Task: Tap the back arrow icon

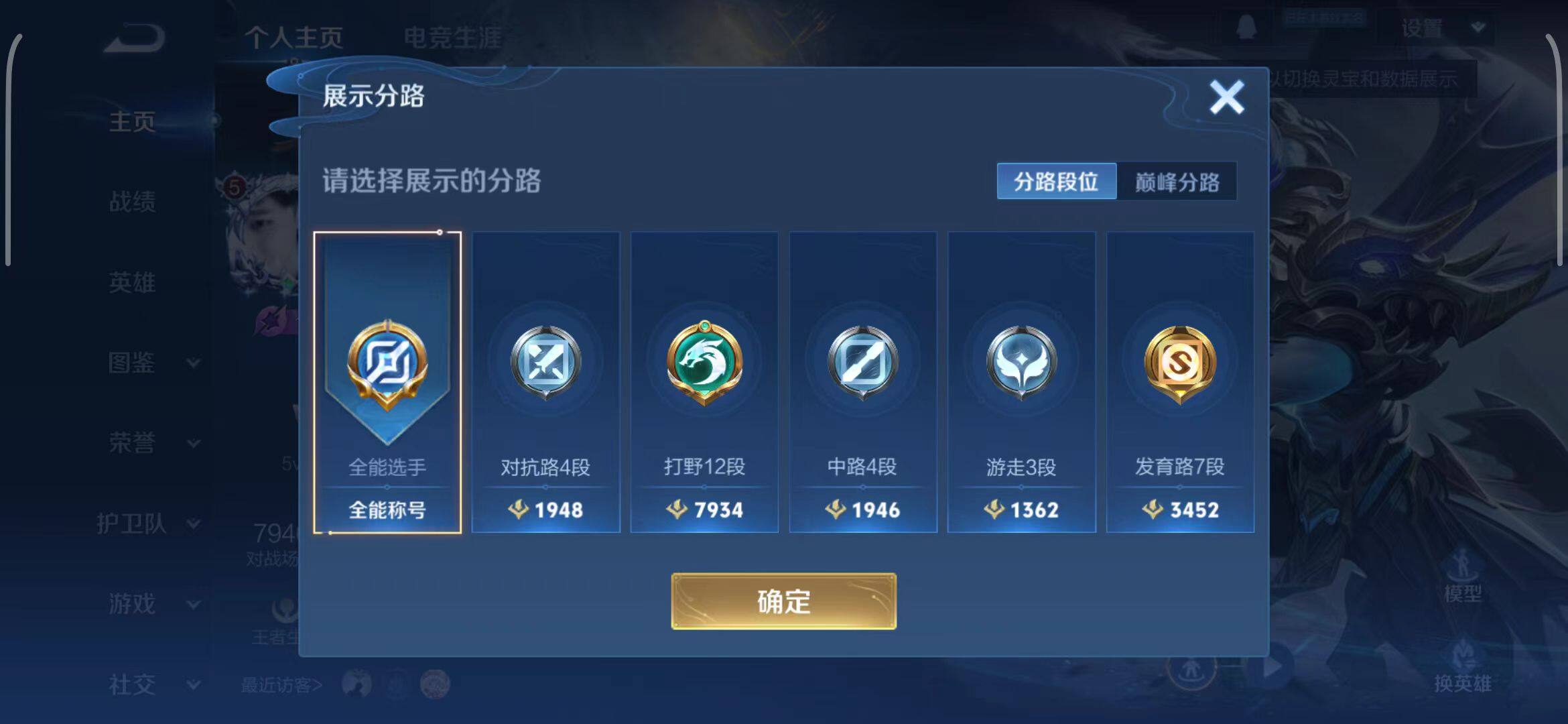Action: (x=134, y=38)
